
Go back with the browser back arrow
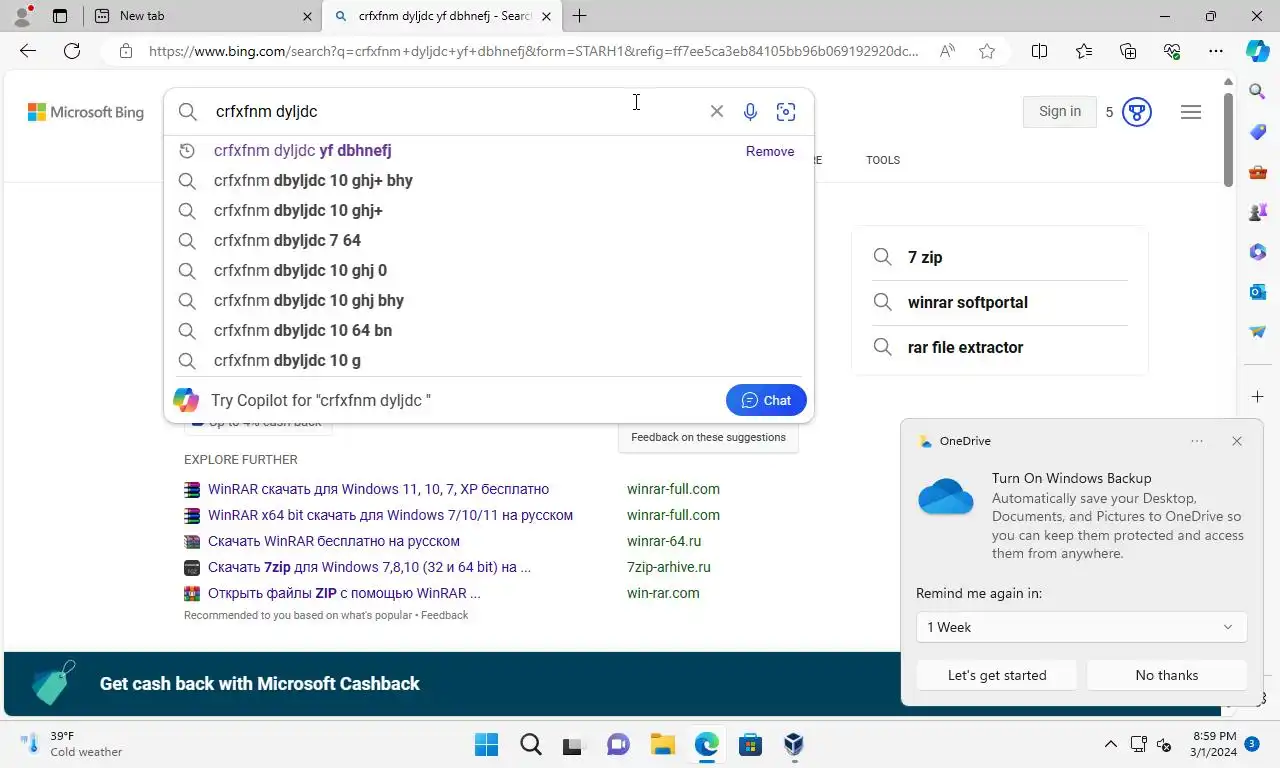coord(27,51)
